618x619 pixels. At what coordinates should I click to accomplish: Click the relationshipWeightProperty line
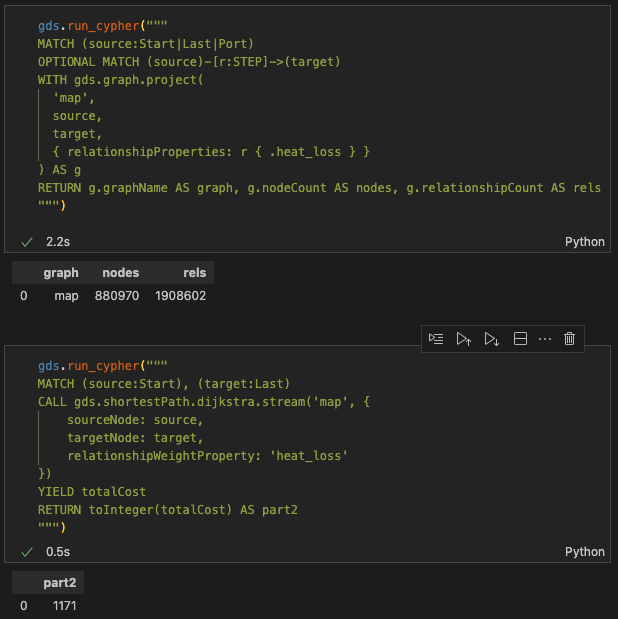coord(207,456)
